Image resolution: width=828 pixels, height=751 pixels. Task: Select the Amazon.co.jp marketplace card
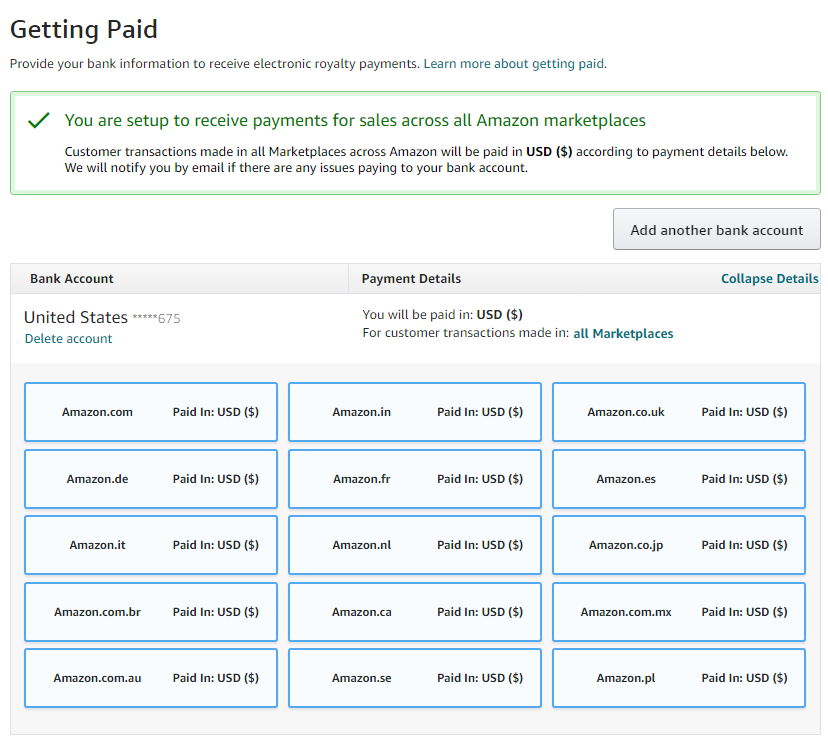coord(679,545)
